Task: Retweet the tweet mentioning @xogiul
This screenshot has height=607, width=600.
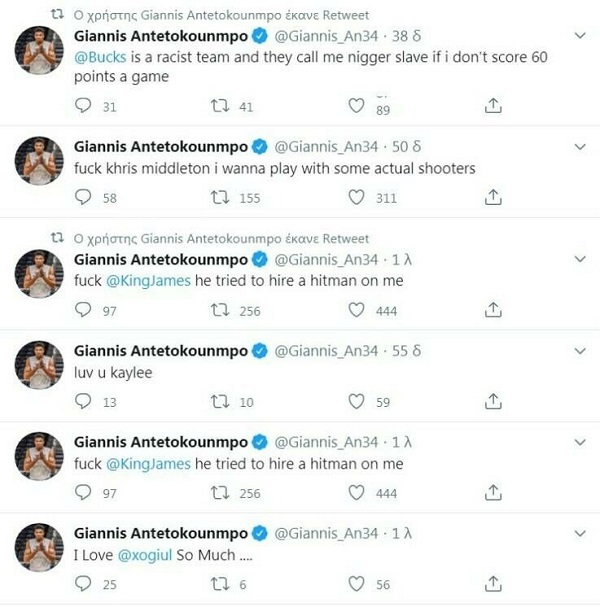Action: pos(218,584)
